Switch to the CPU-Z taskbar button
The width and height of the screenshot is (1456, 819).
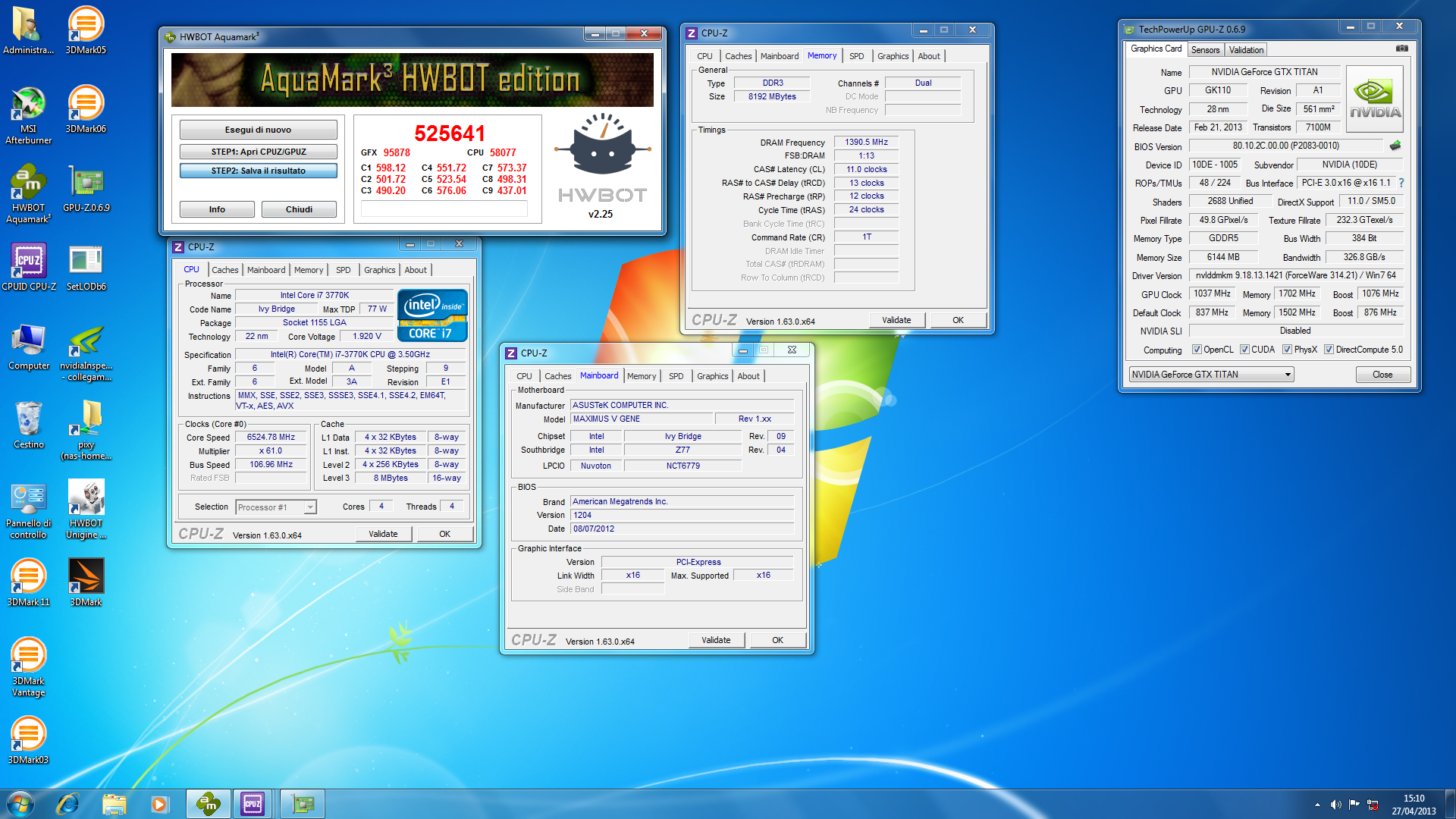tap(253, 804)
